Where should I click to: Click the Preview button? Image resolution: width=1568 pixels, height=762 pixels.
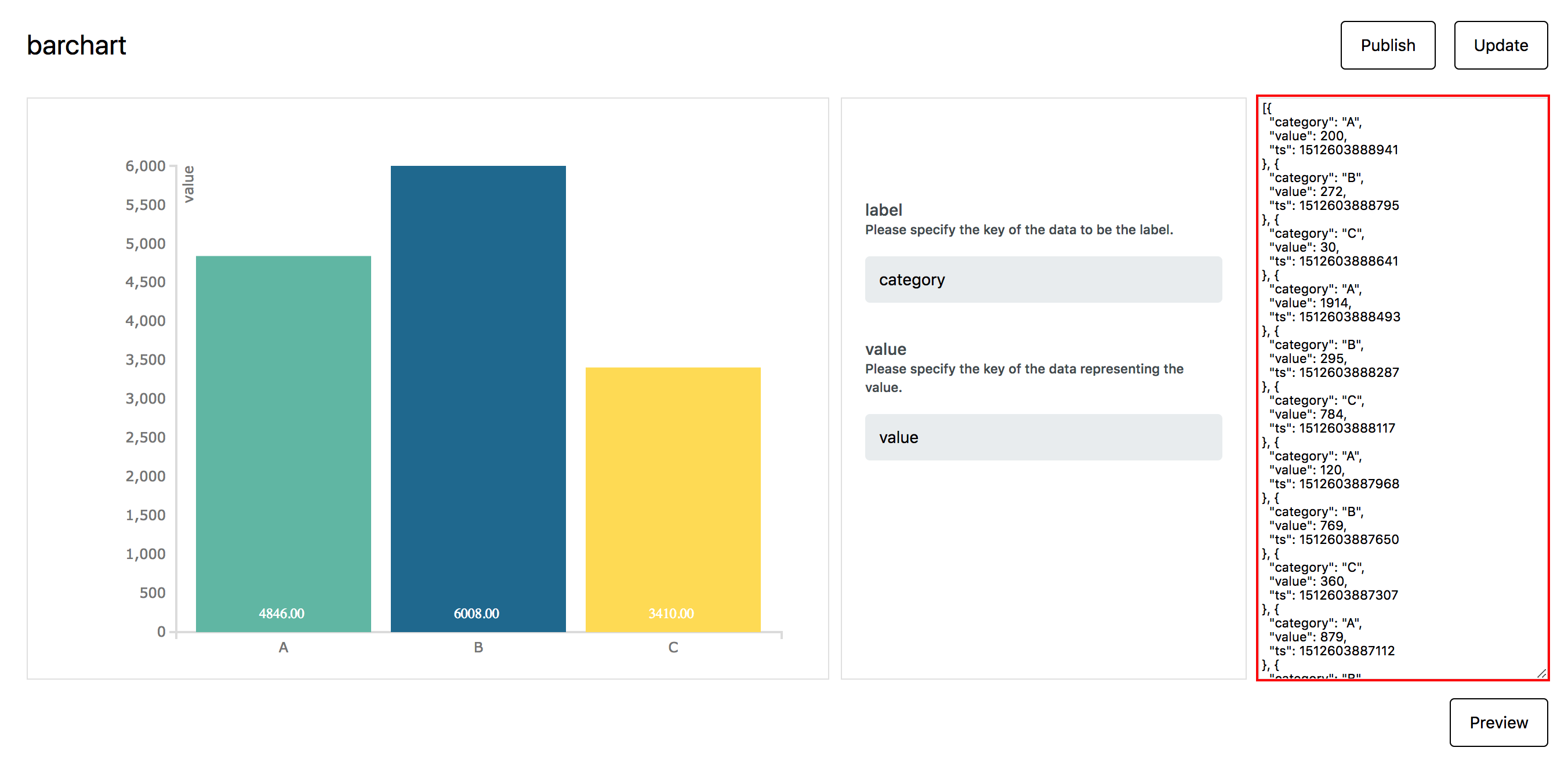click(1498, 723)
